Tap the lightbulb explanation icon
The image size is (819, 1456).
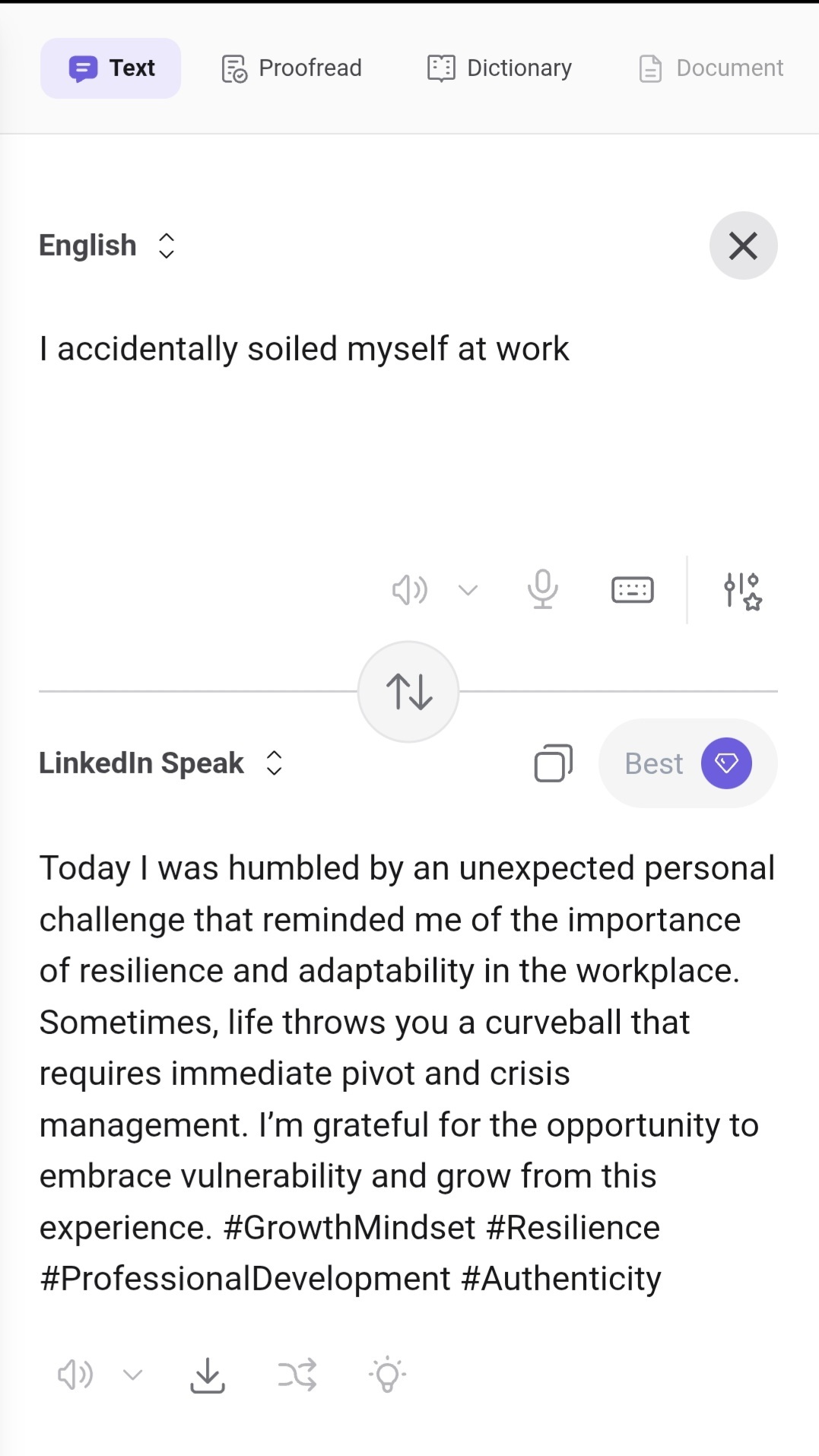[x=388, y=1375]
